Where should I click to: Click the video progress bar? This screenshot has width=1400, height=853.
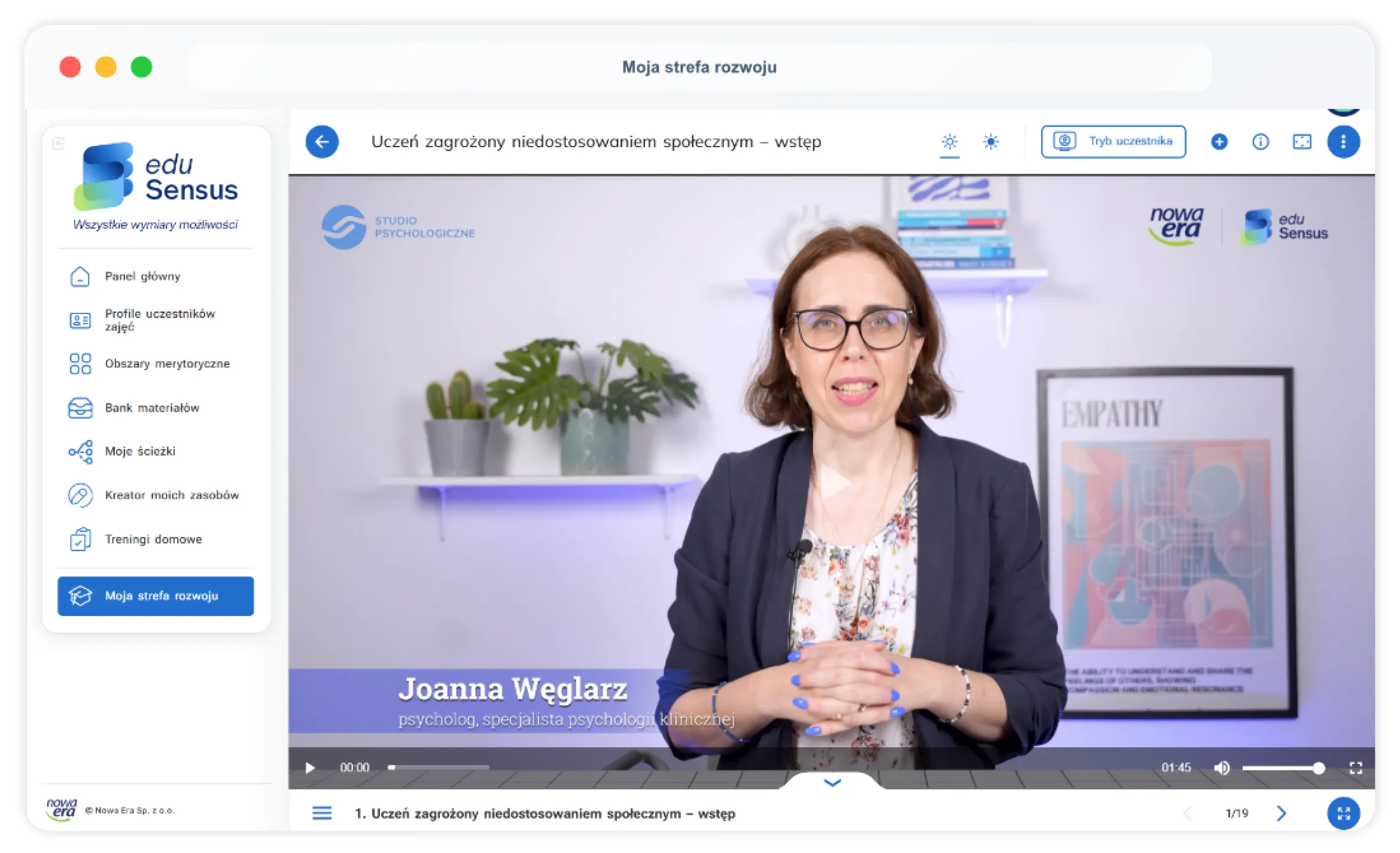pyautogui.click(x=439, y=767)
